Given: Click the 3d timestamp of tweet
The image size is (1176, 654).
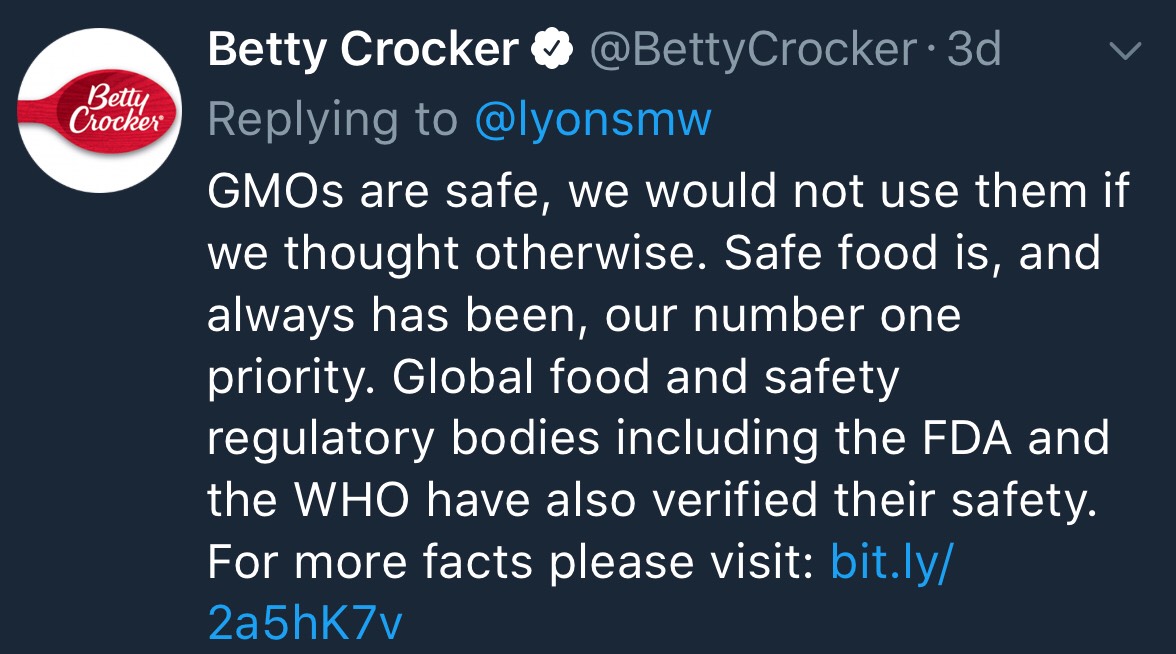Looking at the screenshot, I should (973, 50).
